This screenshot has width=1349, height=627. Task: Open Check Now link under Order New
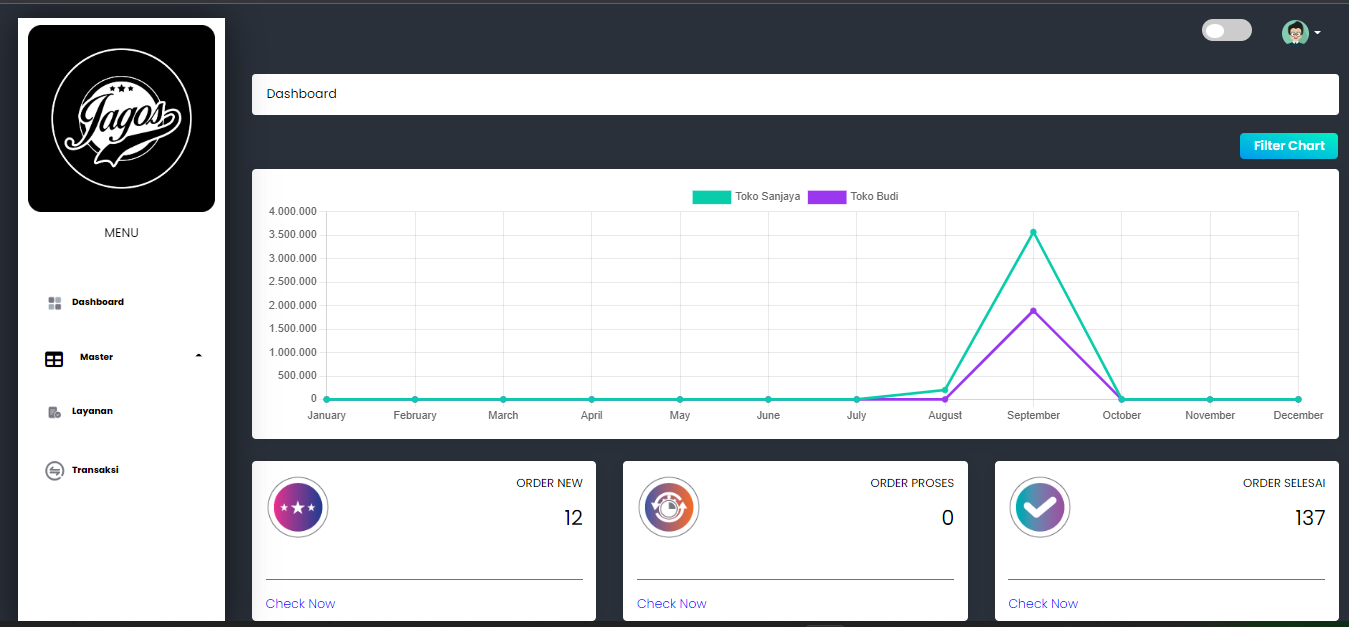click(300, 604)
